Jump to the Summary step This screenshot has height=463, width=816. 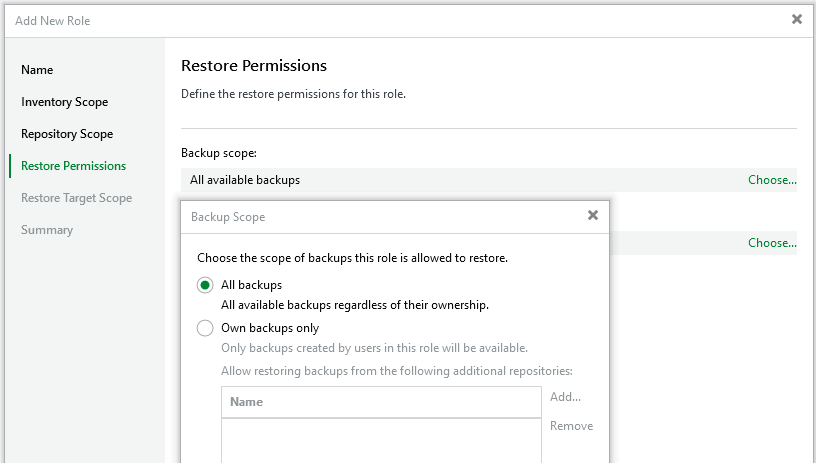(x=47, y=230)
